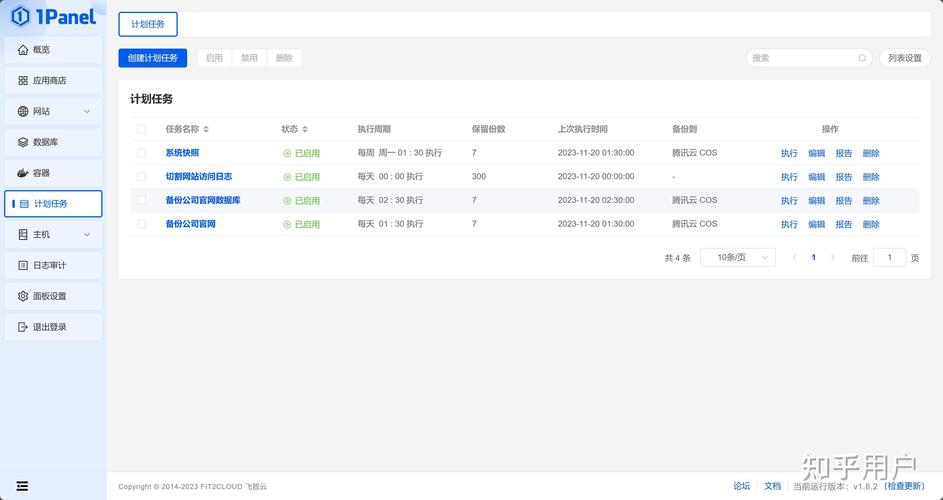Expand the 主机 sidebar submenu chevron
943x500 pixels.
(87, 235)
